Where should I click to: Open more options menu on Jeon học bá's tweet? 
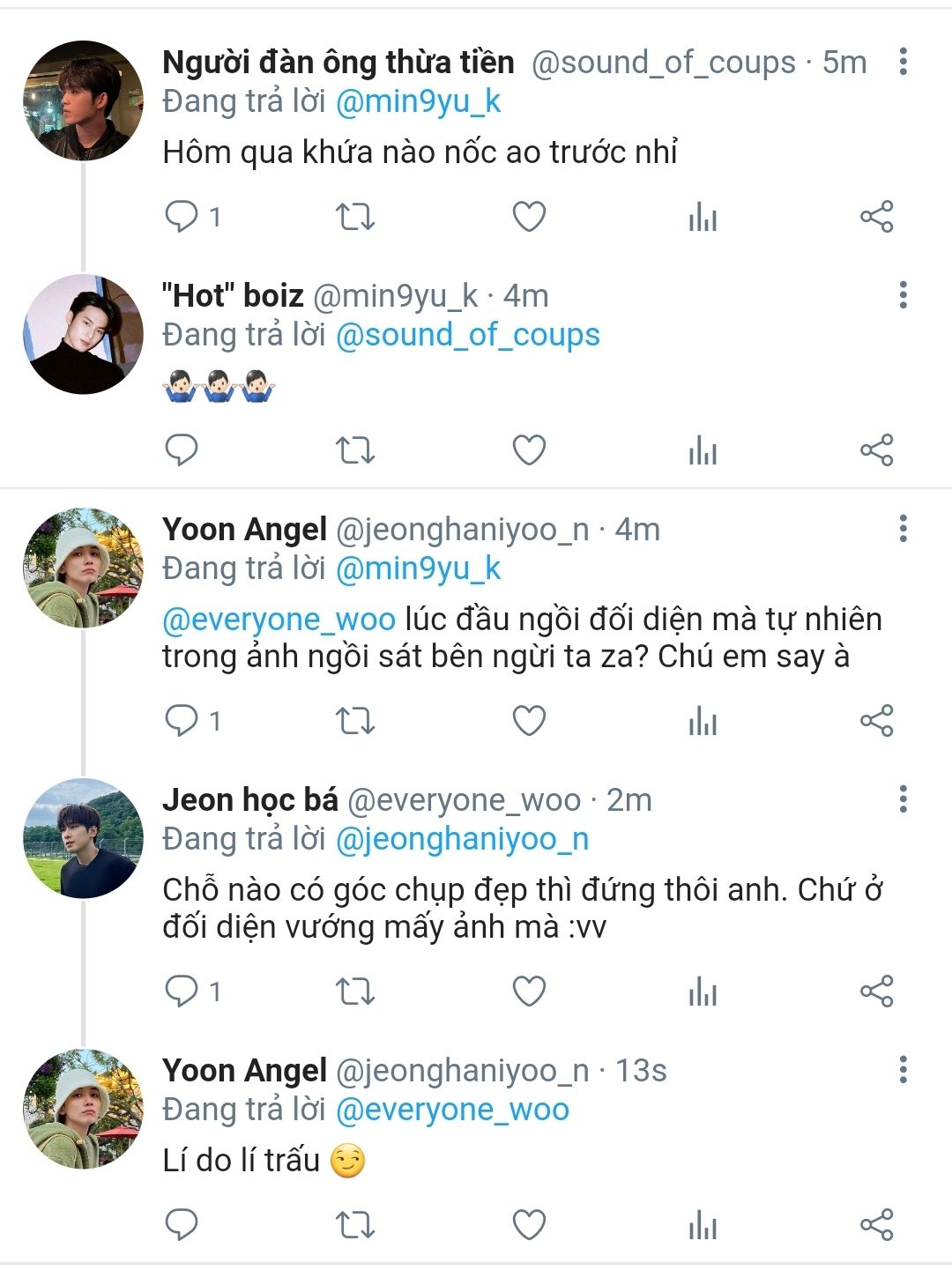point(903,799)
